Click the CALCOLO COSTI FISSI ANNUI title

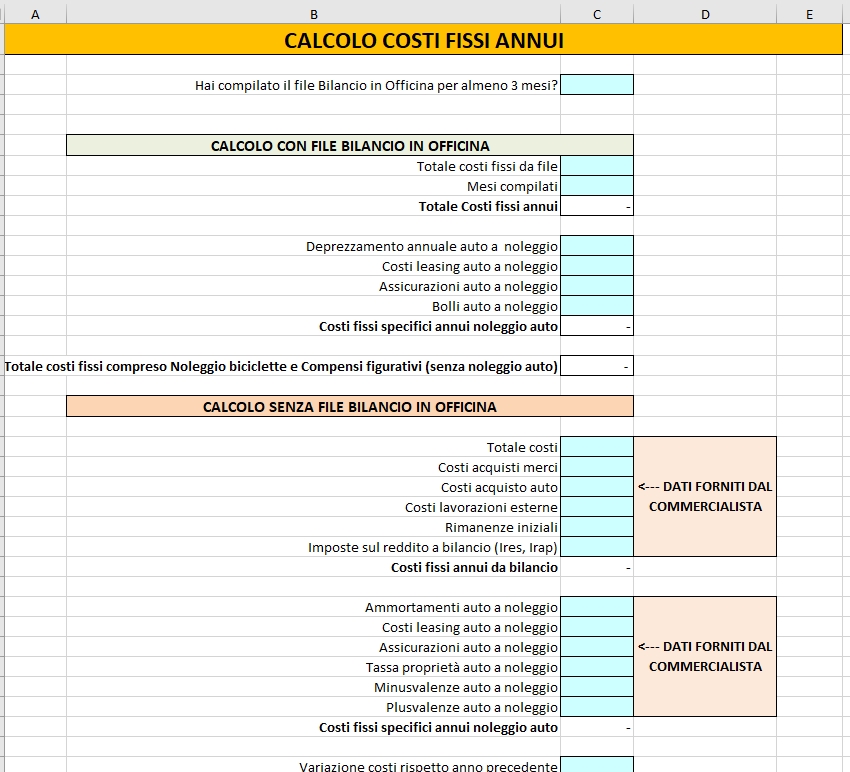click(x=423, y=41)
